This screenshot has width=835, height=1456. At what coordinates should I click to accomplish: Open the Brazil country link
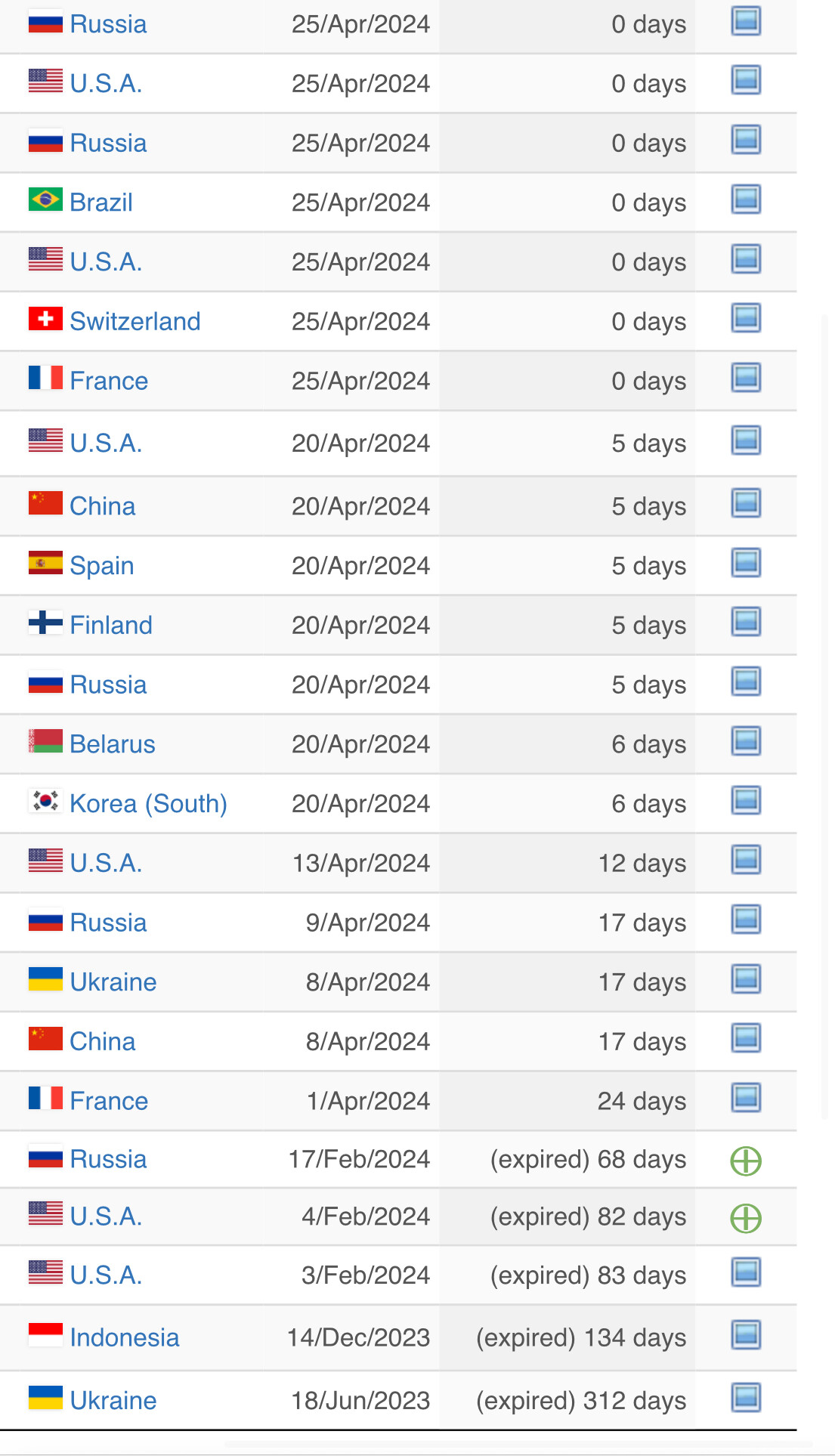pos(101,202)
